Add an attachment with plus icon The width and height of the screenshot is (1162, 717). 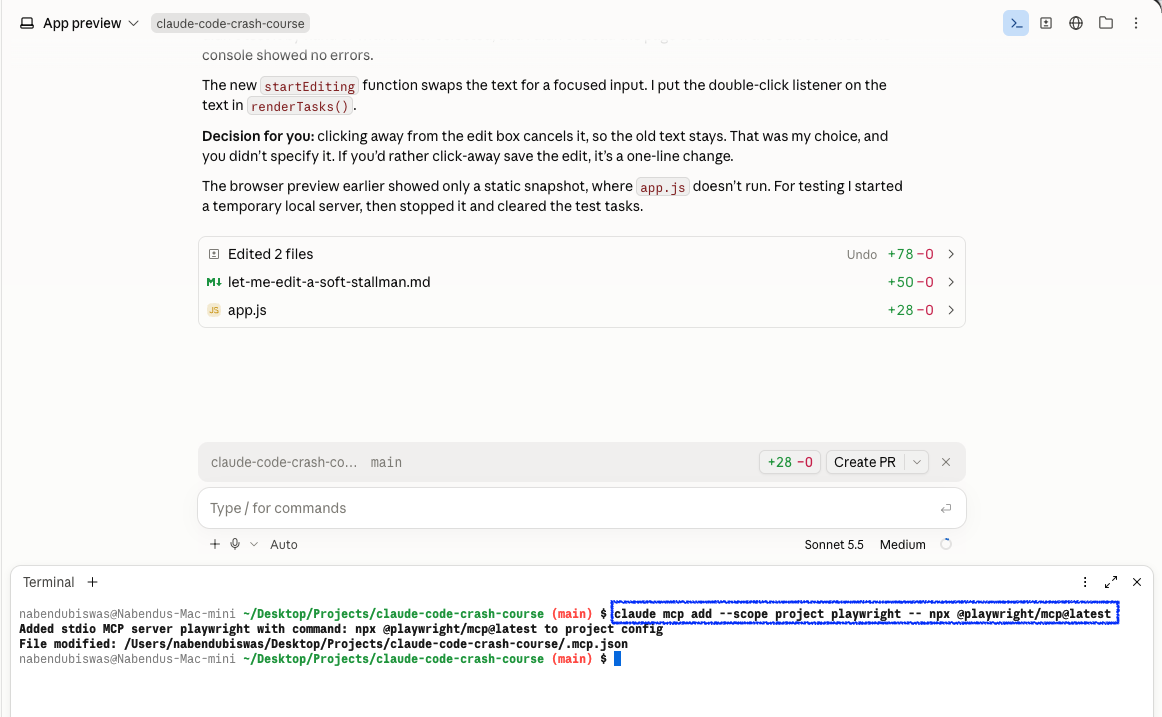215,544
